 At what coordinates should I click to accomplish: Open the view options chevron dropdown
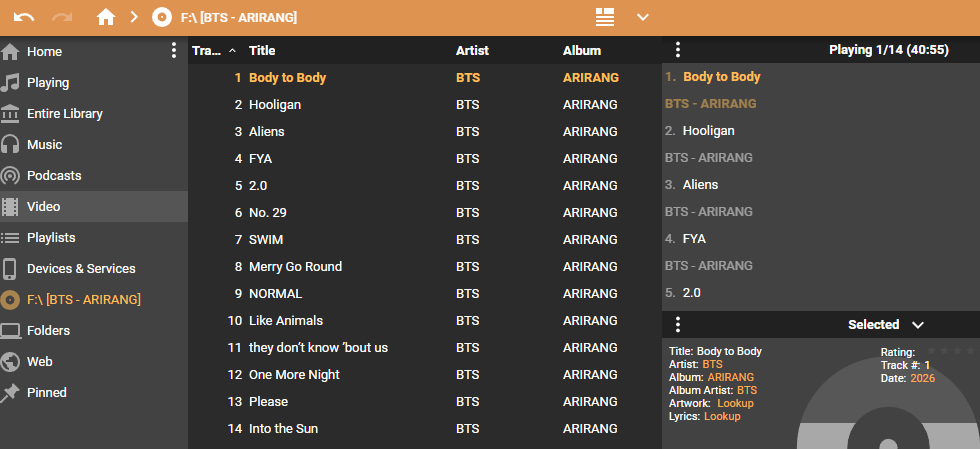tap(642, 17)
